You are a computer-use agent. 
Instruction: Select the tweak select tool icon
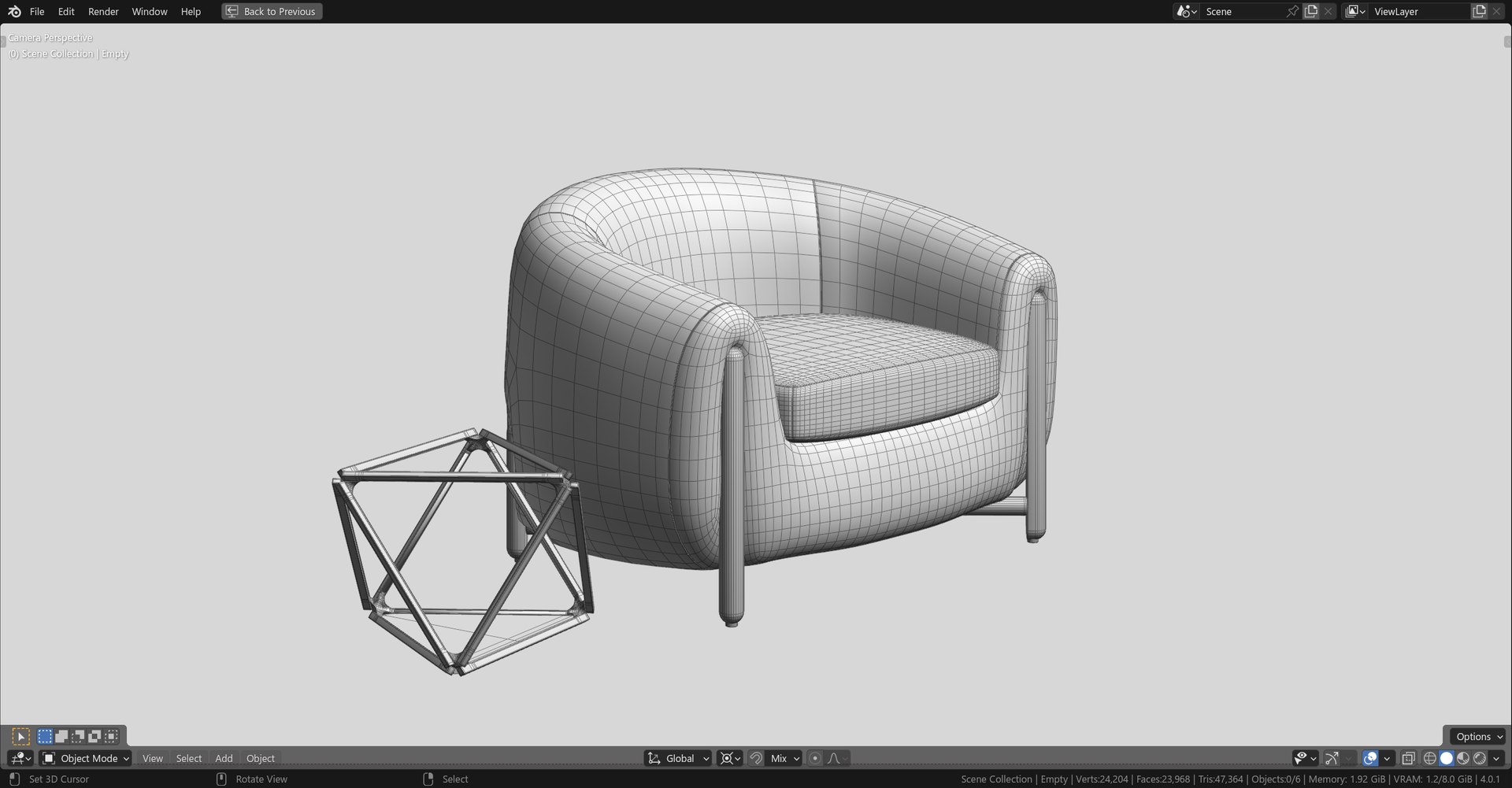[21, 736]
